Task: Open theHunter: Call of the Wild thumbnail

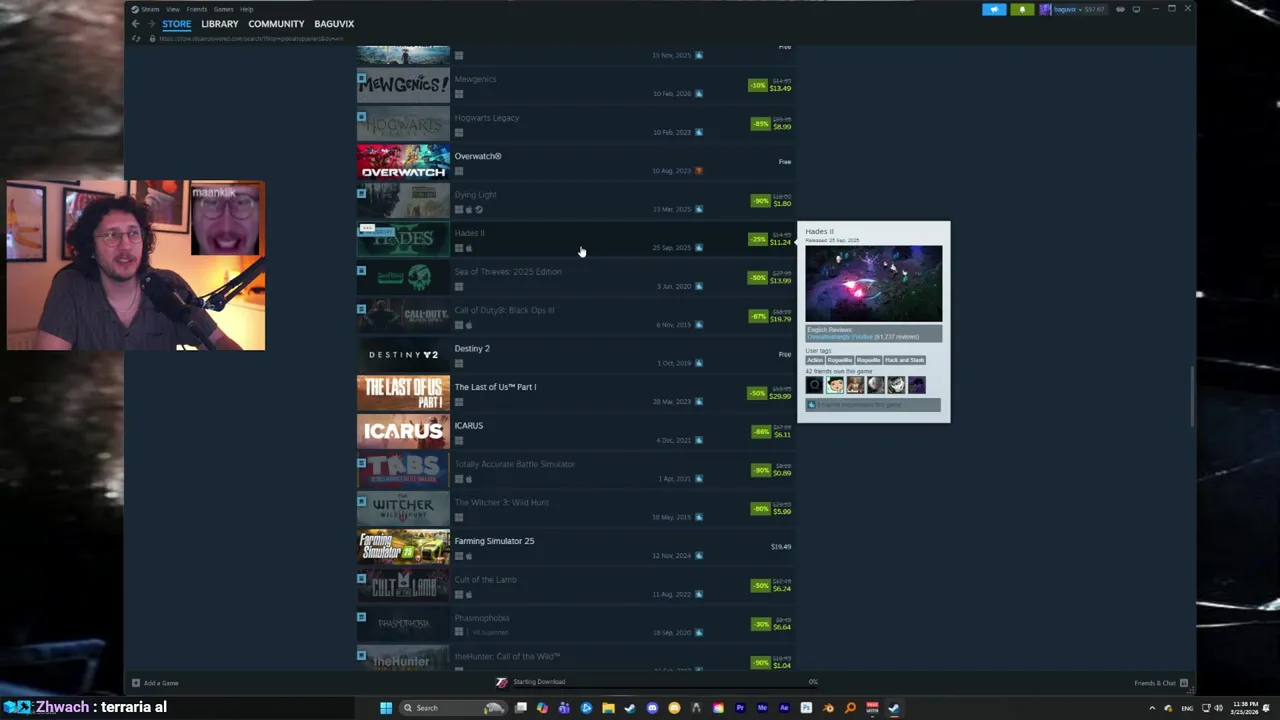Action: [x=403, y=659]
